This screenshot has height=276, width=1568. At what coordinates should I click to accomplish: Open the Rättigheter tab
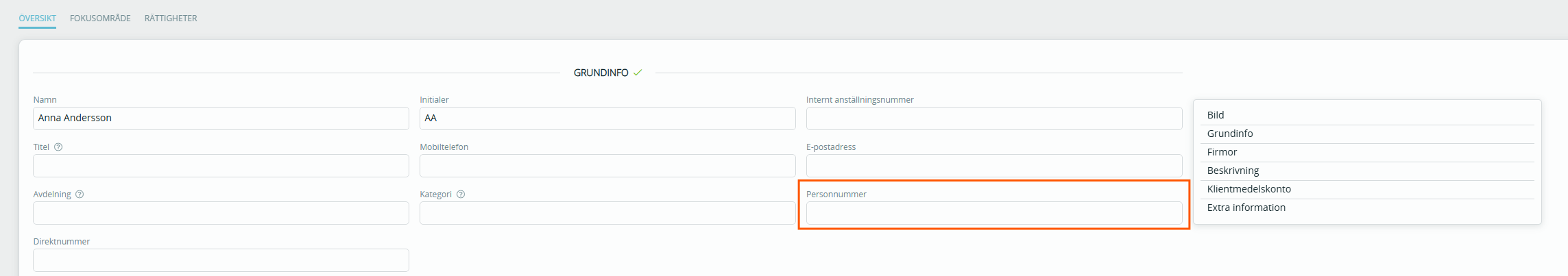(171, 18)
